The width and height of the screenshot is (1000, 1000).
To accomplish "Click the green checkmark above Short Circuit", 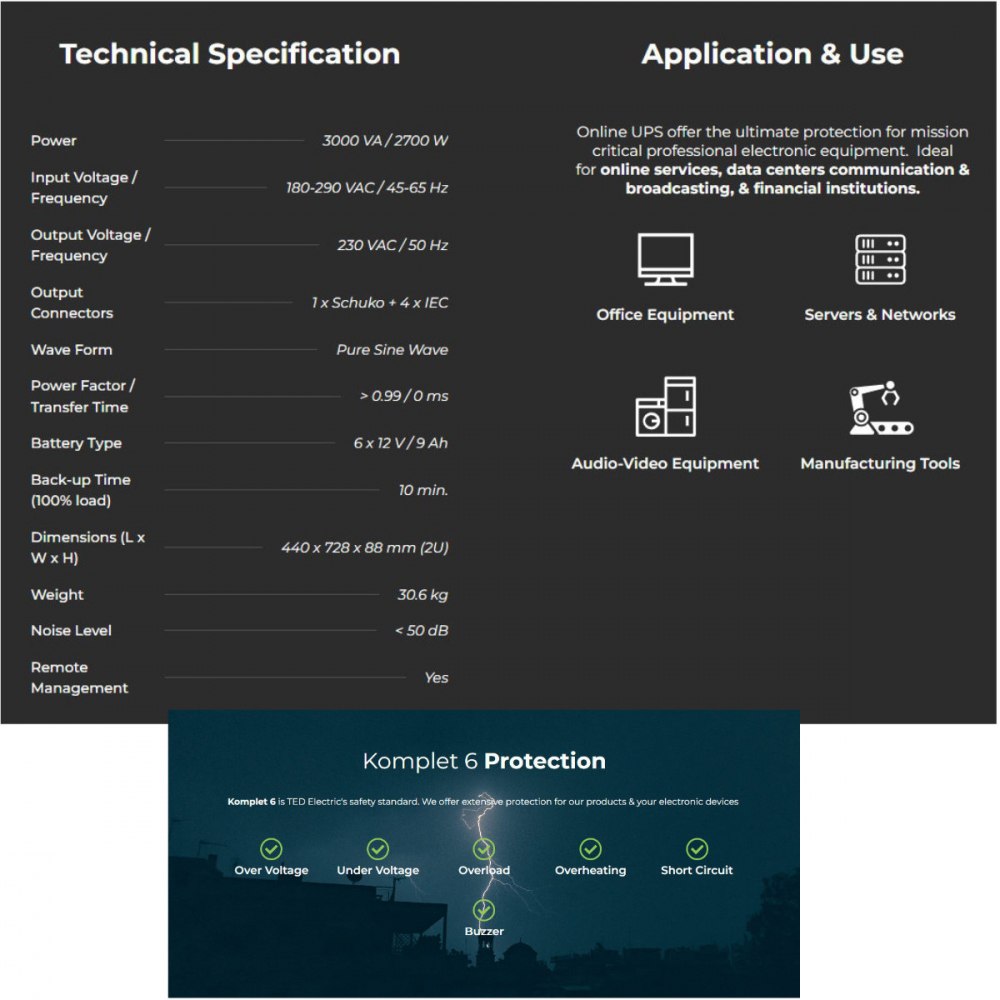I will tap(697, 849).
